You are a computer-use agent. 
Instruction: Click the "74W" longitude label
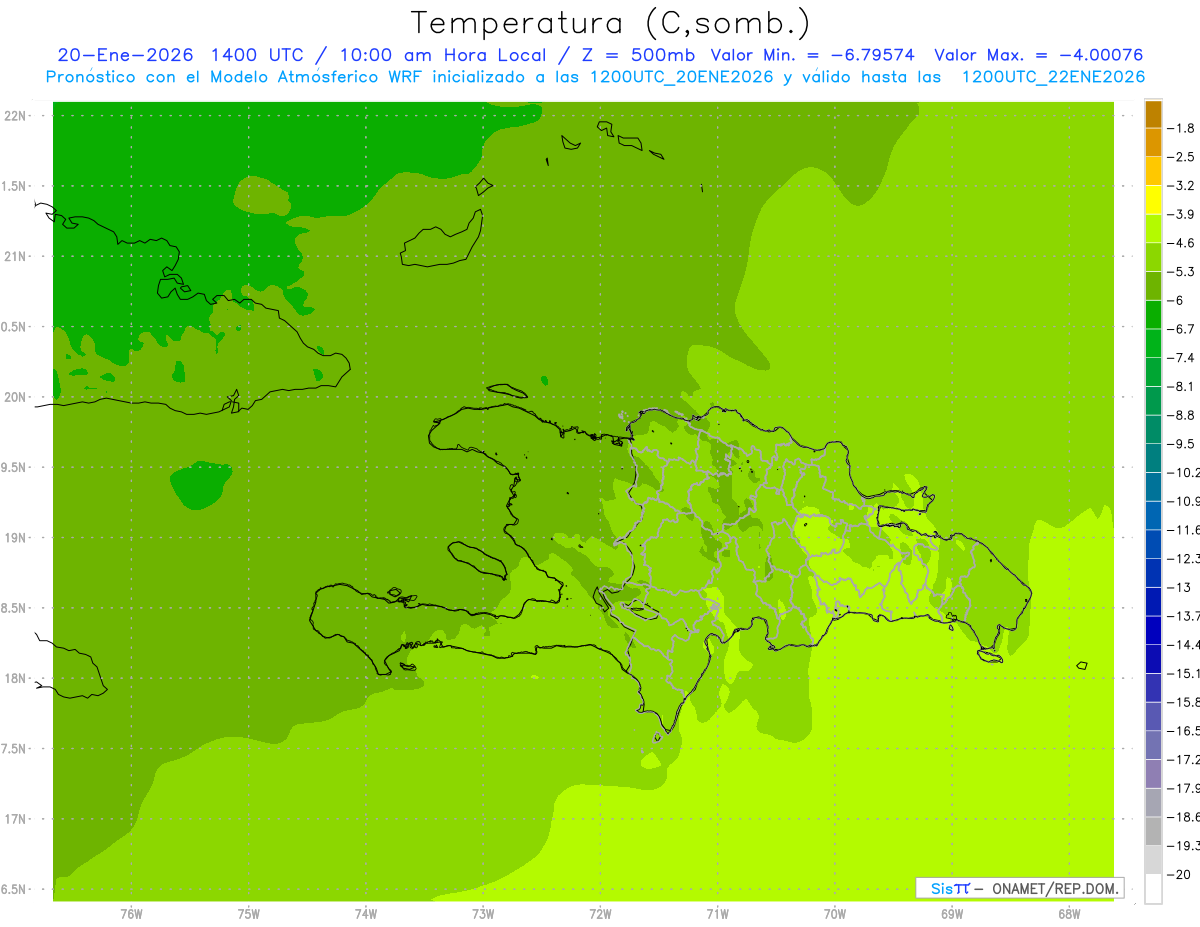365,913
